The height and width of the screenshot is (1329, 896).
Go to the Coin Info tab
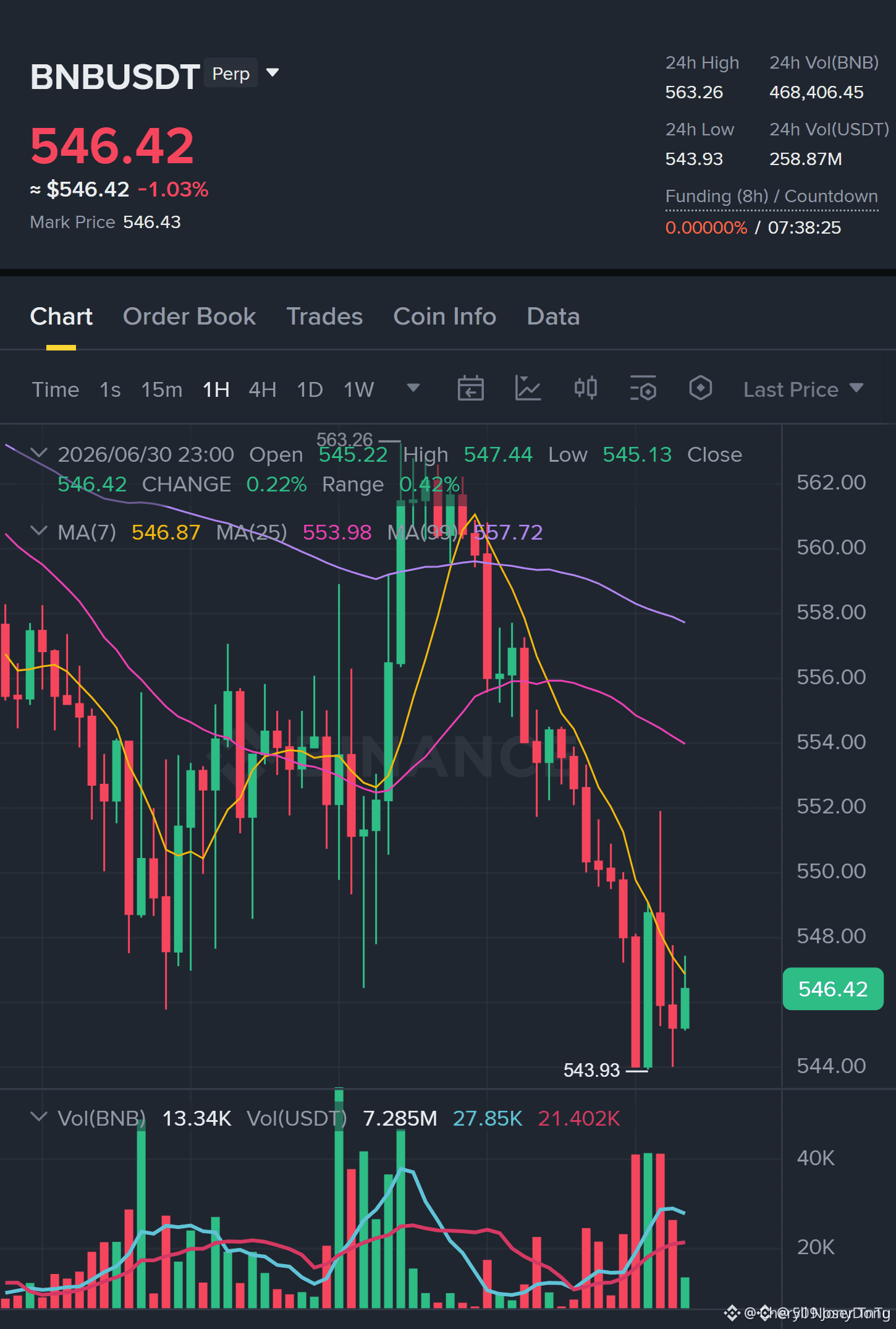tap(445, 316)
